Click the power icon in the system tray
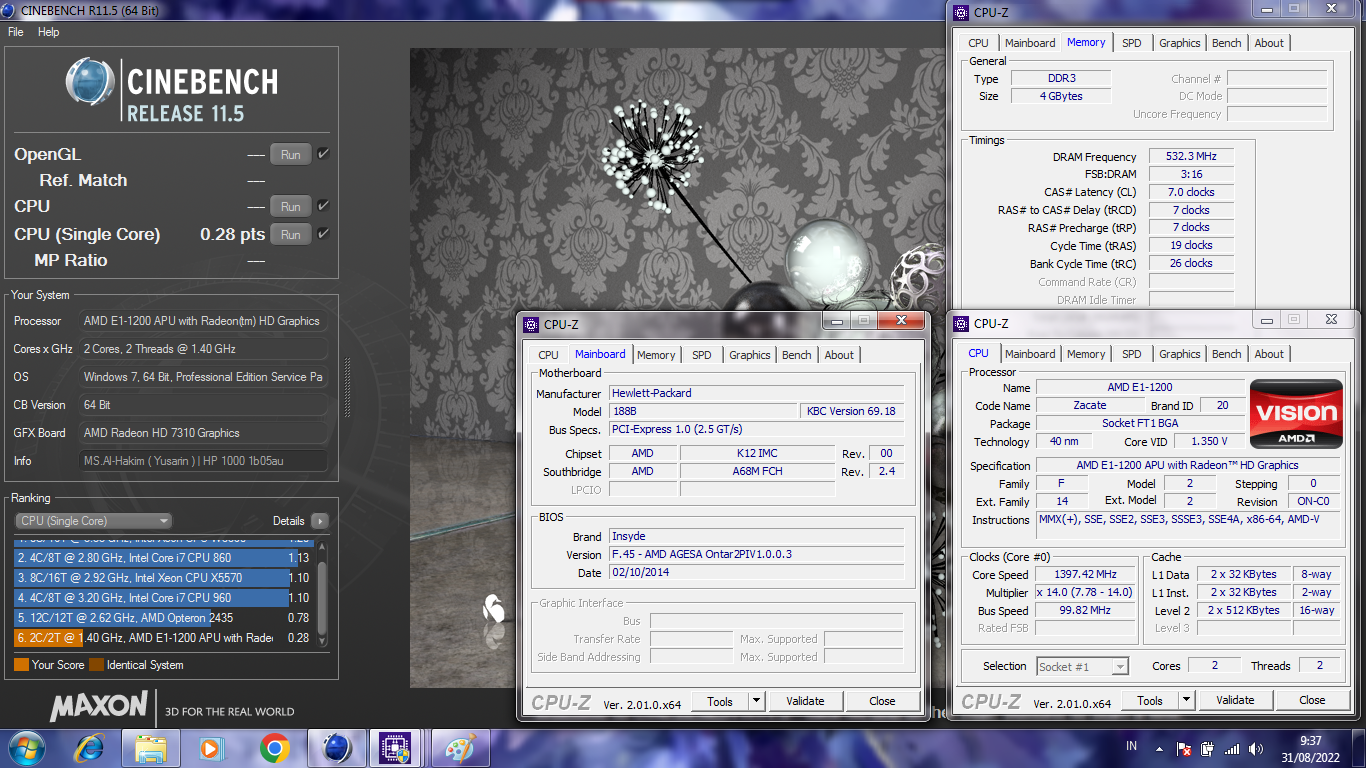Image resolution: width=1366 pixels, height=768 pixels. (1208, 748)
